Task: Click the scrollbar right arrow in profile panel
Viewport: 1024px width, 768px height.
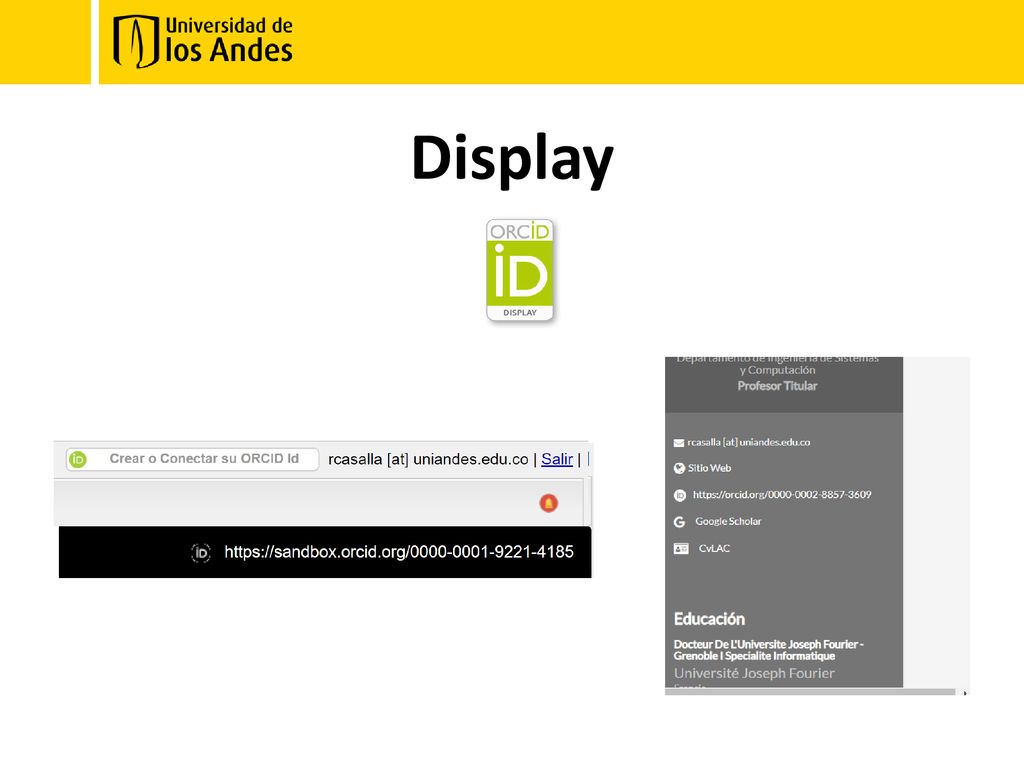Action: tap(965, 692)
